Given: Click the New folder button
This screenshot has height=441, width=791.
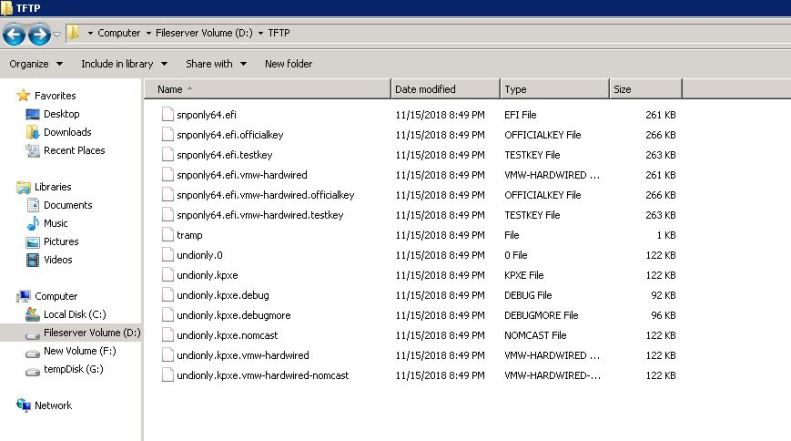Looking at the screenshot, I should point(288,64).
